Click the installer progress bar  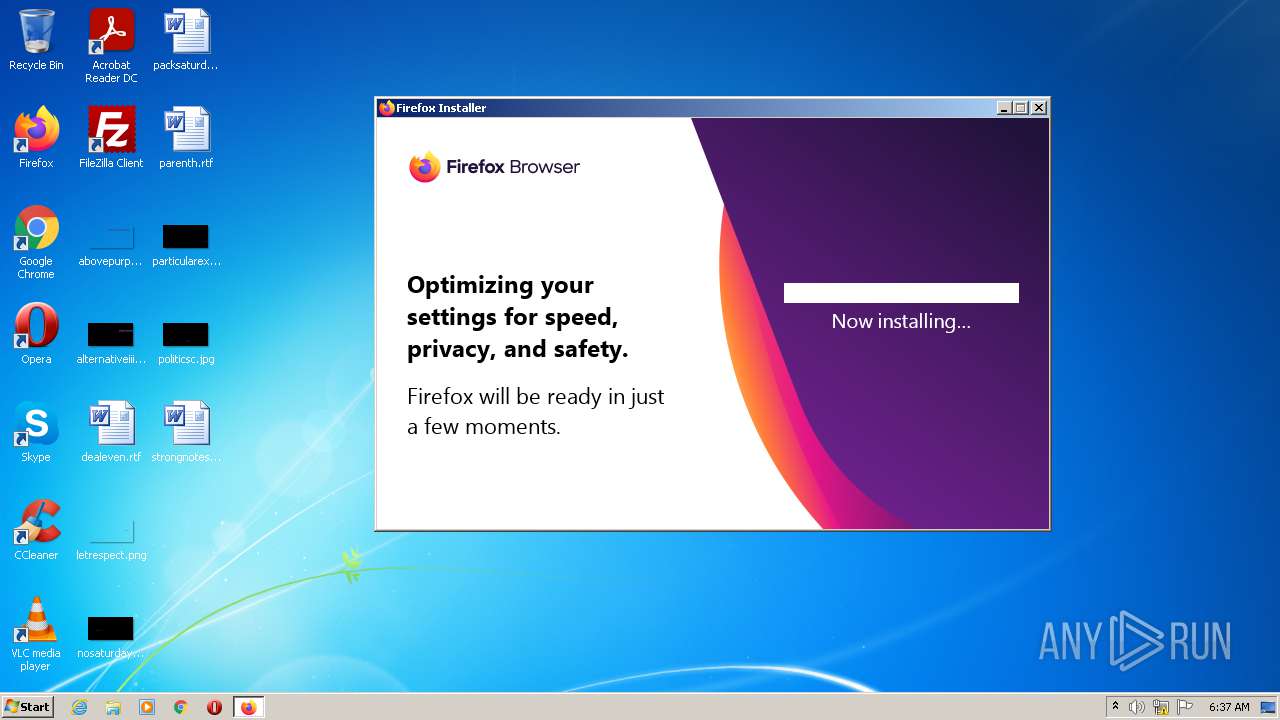pos(901,293)
